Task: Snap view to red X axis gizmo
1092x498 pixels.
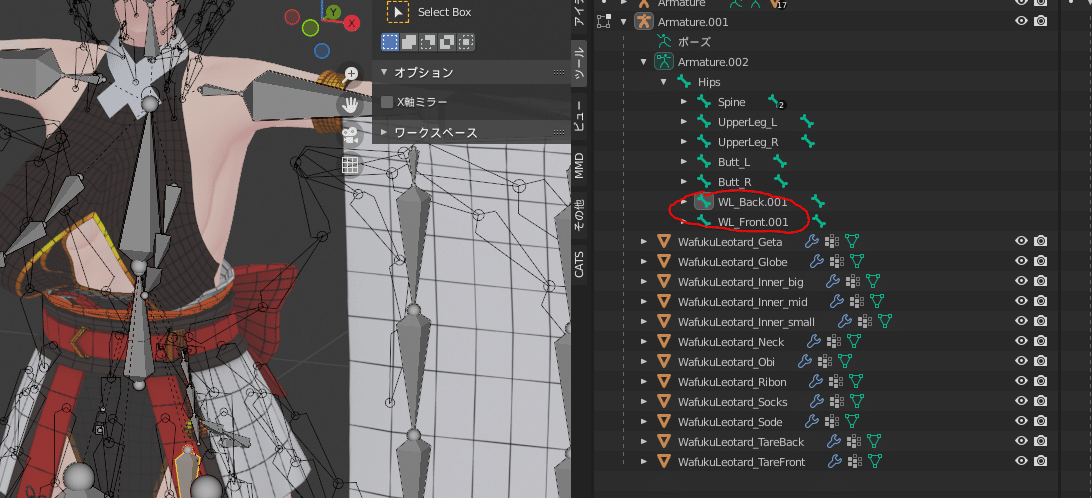Action: (x=352, y=23)
